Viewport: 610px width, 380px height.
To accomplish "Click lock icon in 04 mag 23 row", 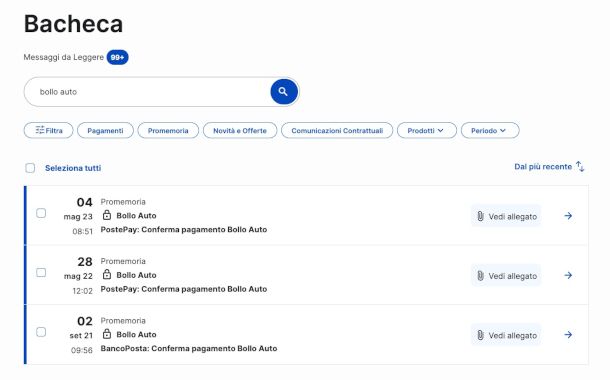I will pyautogui.click(x=107, y=215).
